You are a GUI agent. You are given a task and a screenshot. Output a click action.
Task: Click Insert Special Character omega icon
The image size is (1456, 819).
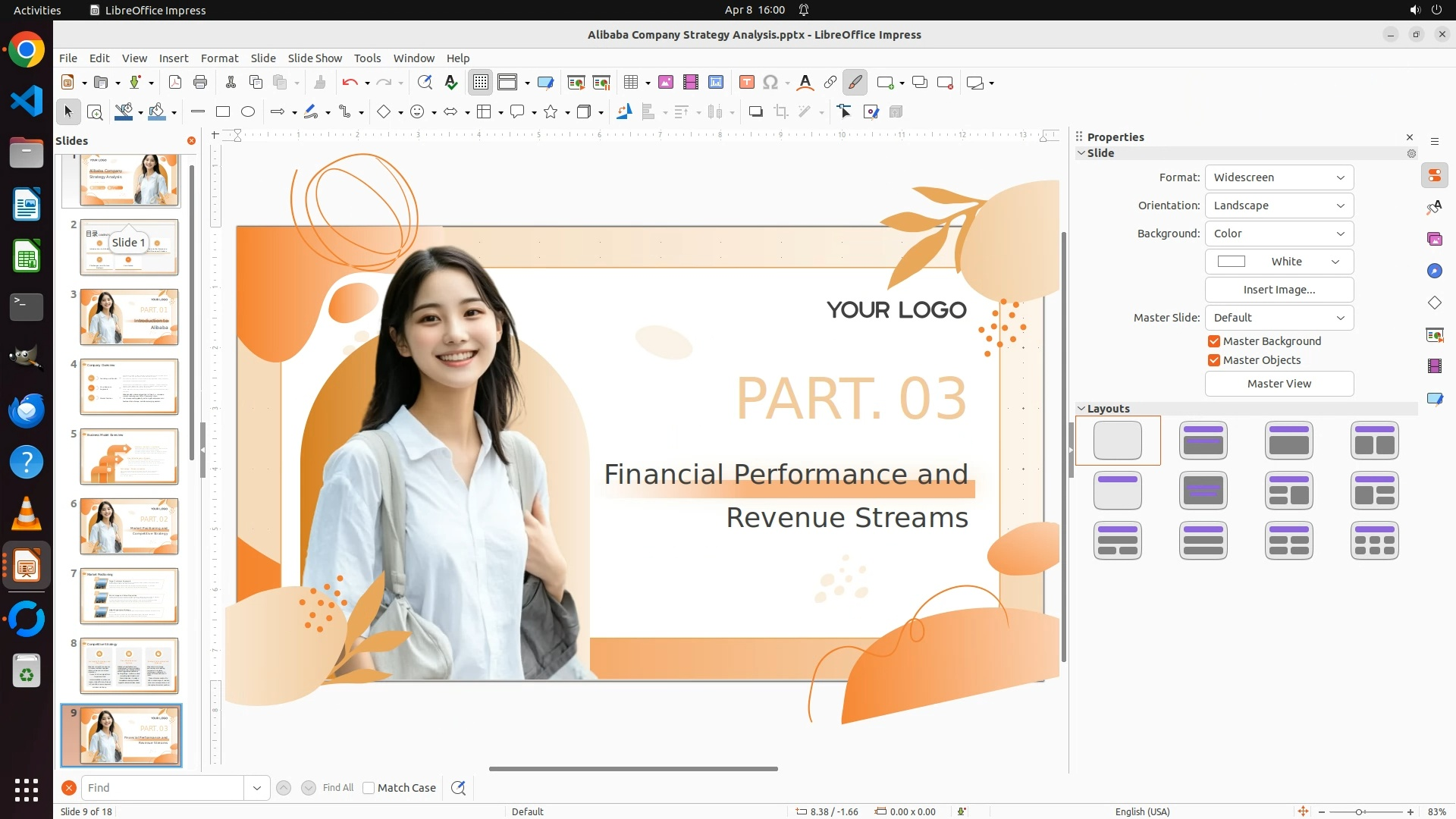(x=770, y=83)
